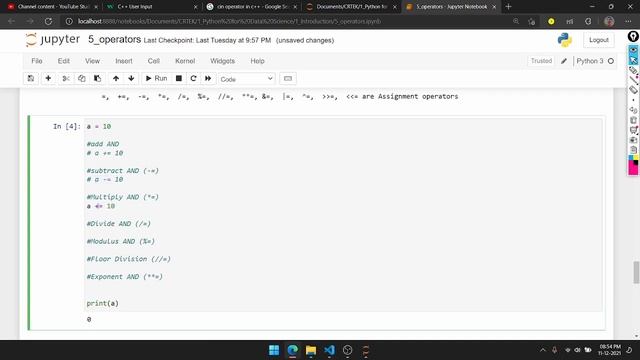Log out with the Logout button
Screen dimensions: 640x360
[x=599, y=40]
